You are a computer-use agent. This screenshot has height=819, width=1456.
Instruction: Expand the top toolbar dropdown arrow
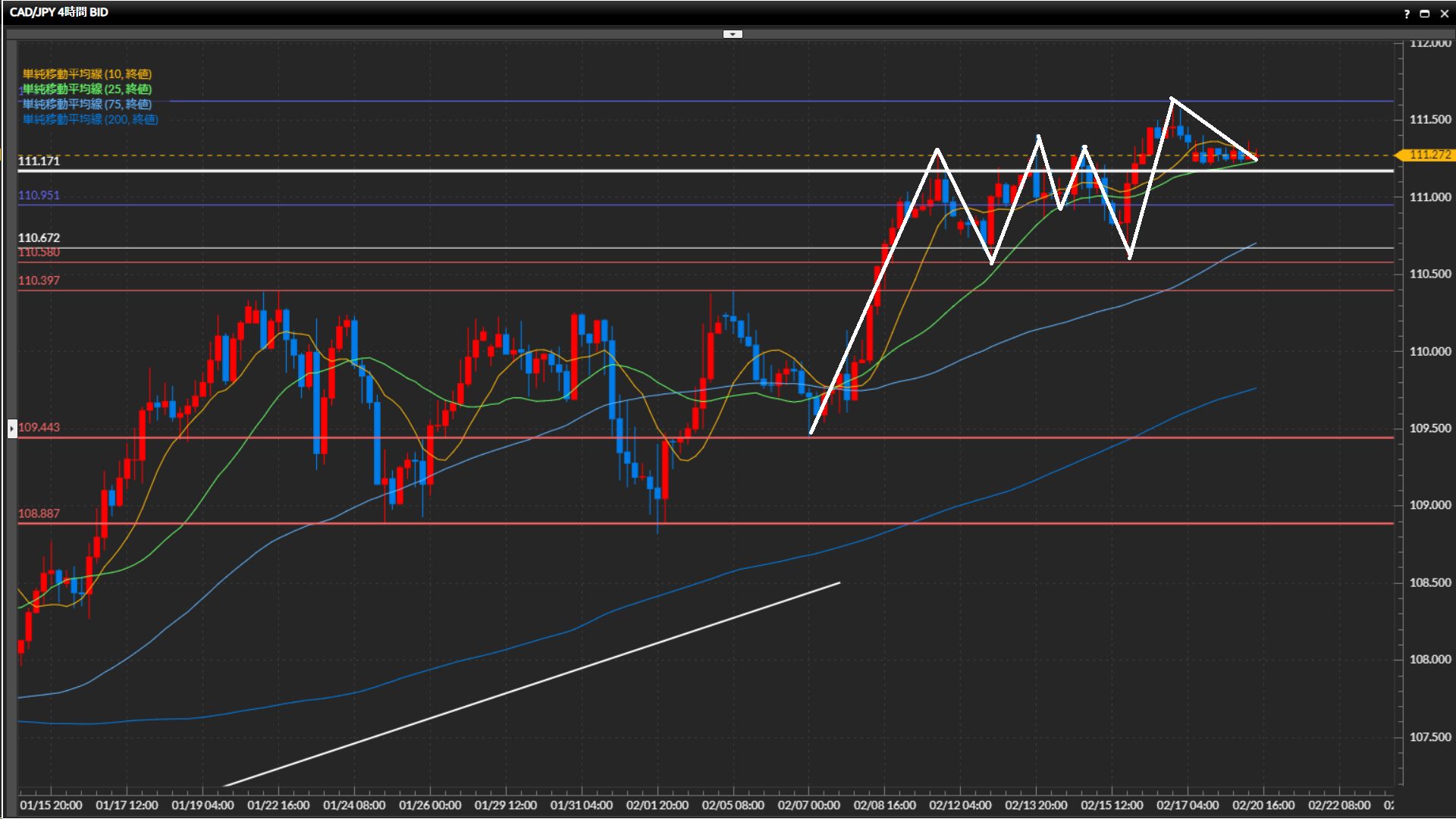(733, 34)
